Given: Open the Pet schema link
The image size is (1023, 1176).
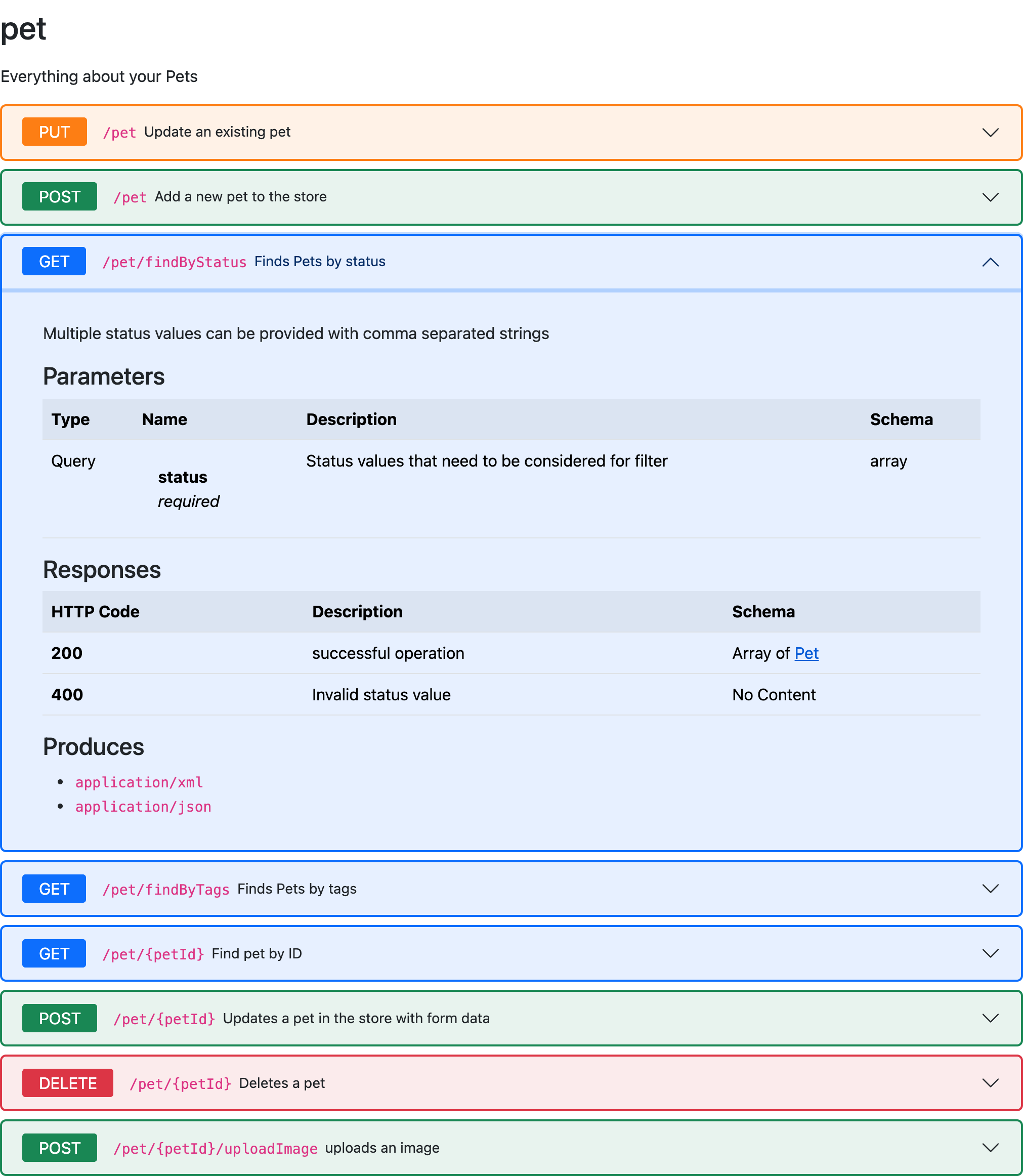Looking at the screenshot, I should 806,653.
